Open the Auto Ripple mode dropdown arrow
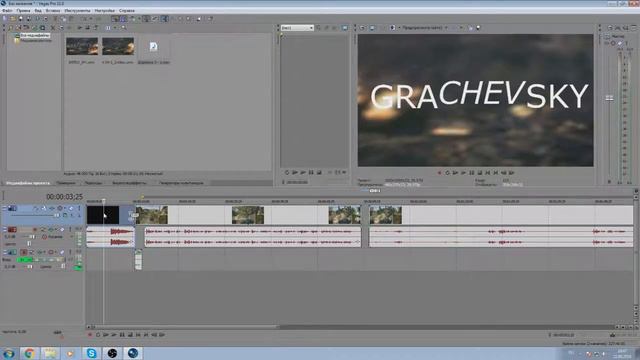Screen dimensions: 640x360 tap(139, 19)
